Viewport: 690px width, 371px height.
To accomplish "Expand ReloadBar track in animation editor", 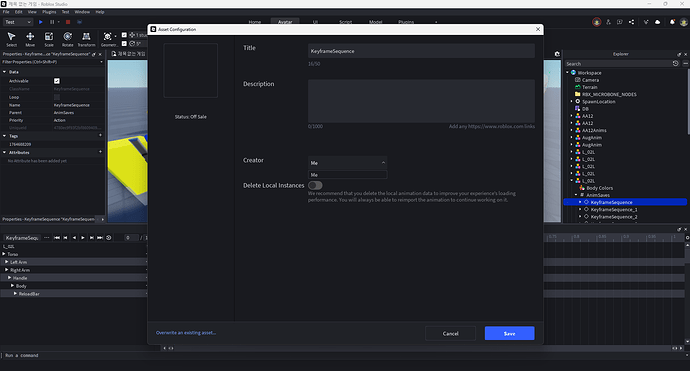I will pos(15,294).
